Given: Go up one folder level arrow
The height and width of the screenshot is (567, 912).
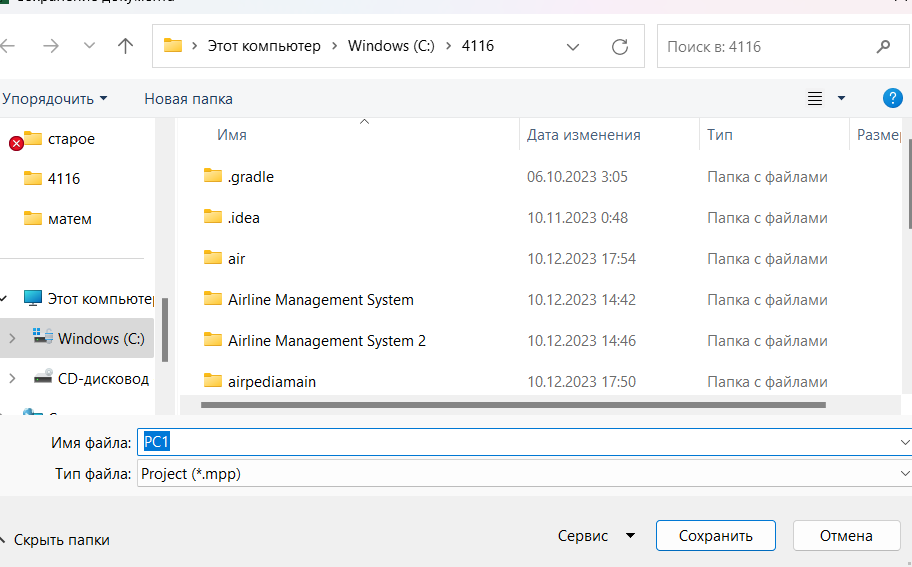Looking at the screenshot, I should point(125,46).
